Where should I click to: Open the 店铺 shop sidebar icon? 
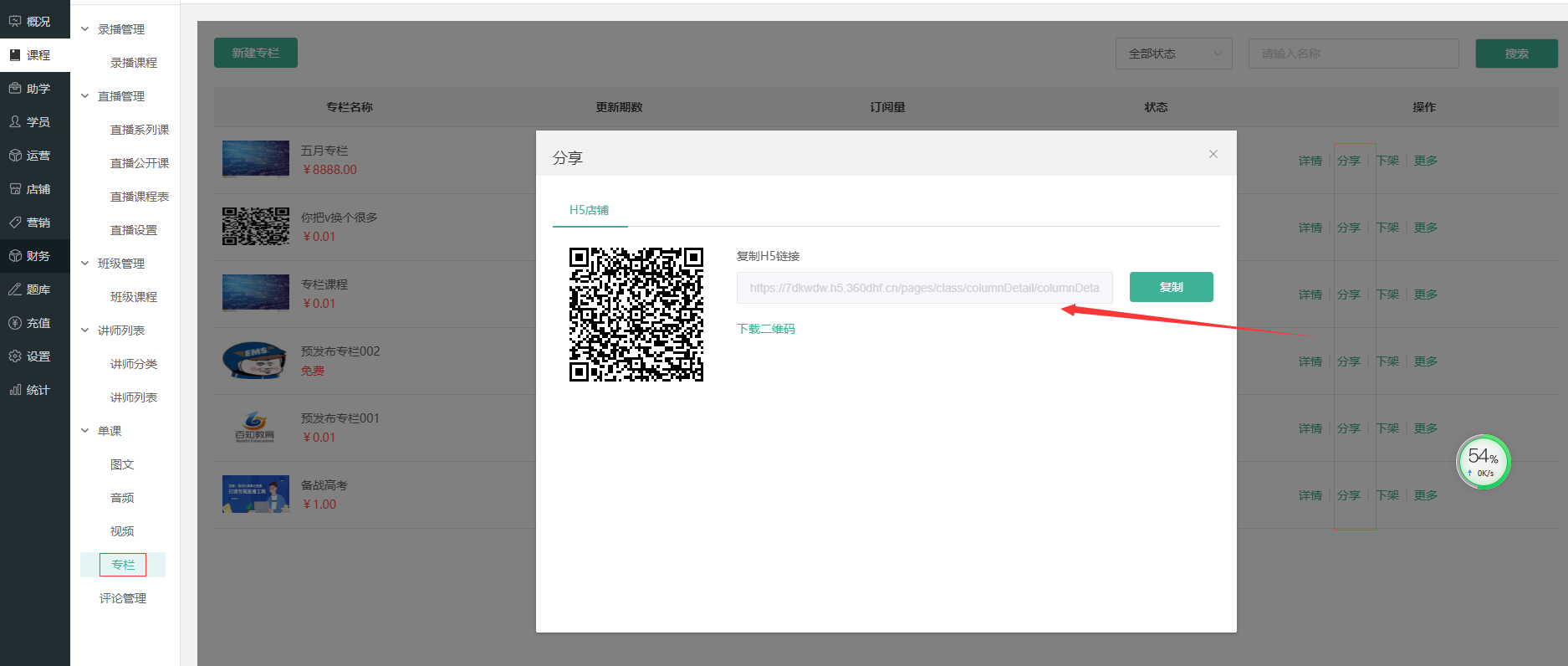15,188
